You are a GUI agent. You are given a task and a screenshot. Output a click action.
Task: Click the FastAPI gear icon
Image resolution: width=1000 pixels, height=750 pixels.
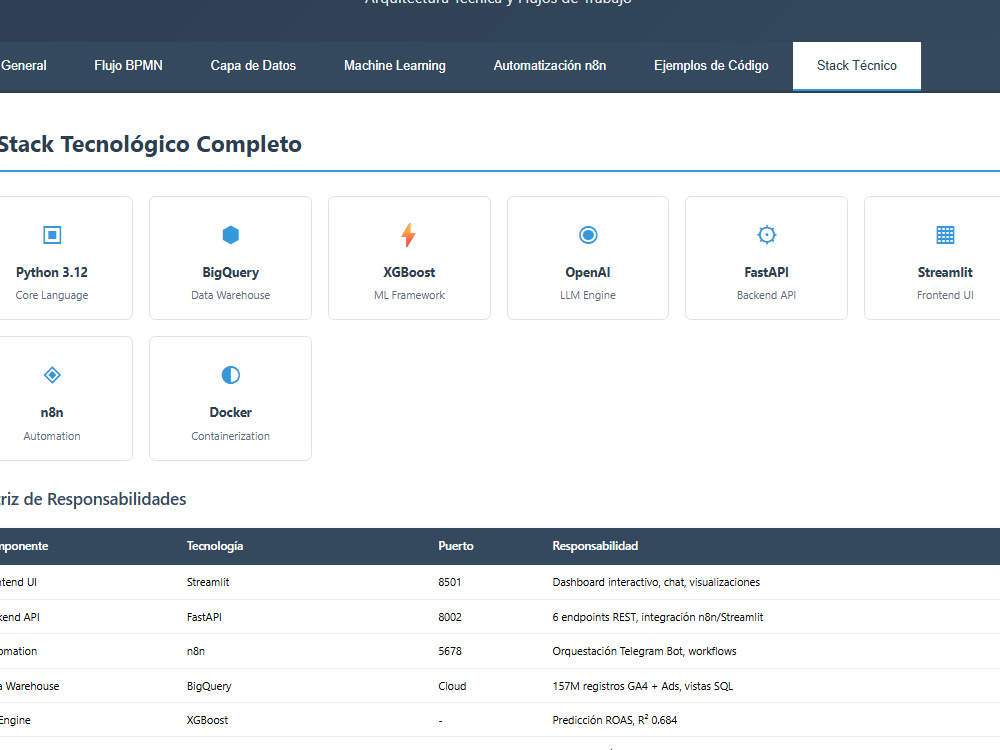pos(766,235)
